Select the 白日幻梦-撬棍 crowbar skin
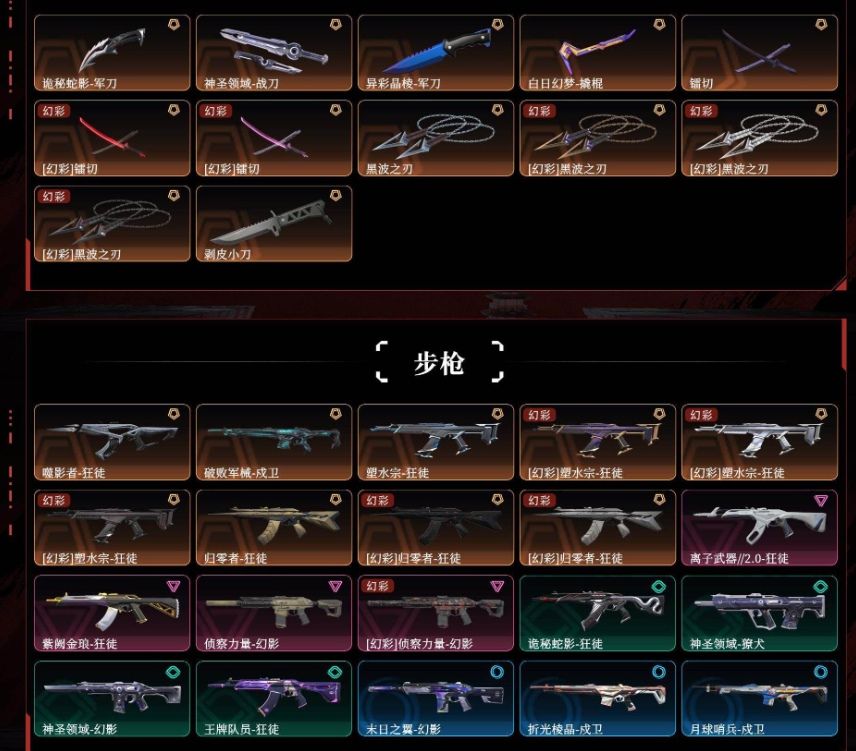This screenshot has width=856, height=751. click(597, 53)
